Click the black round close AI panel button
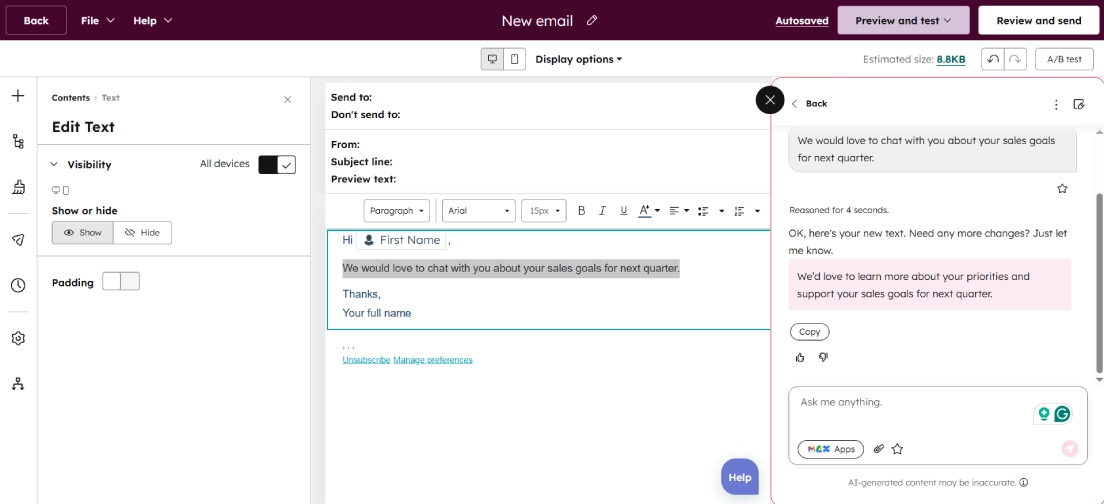 (770, 100)
